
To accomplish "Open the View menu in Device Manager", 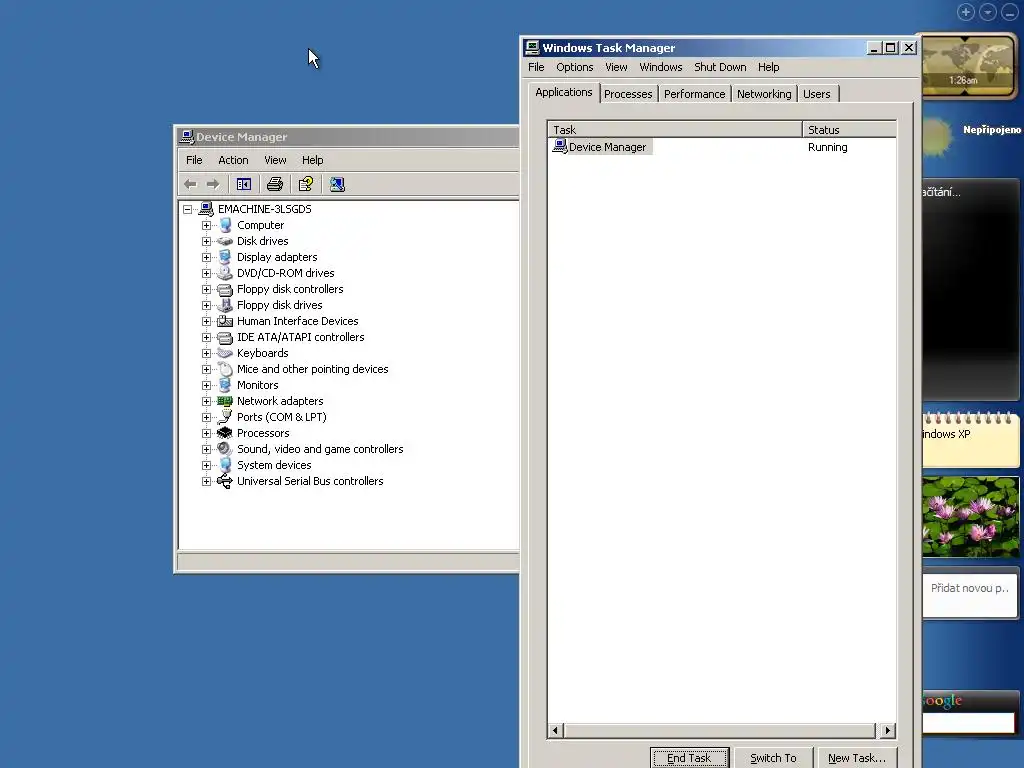I will tap(275, 160).
